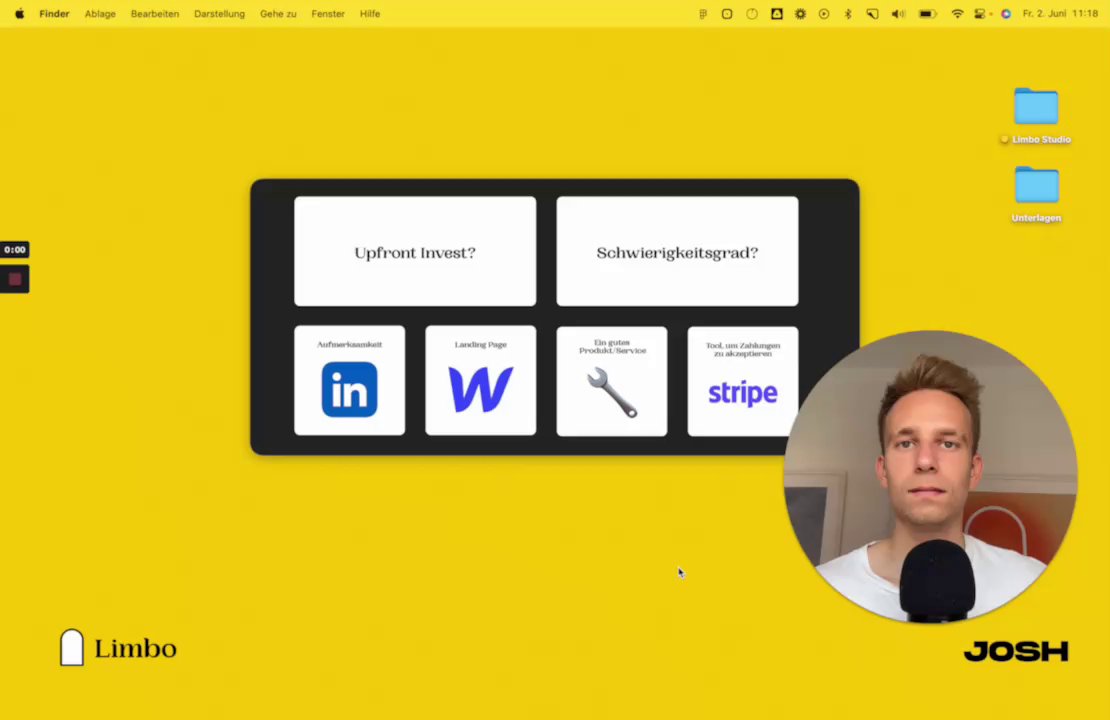
Task: Open Control Center in menu bar
Action: [x=980, y=13]
